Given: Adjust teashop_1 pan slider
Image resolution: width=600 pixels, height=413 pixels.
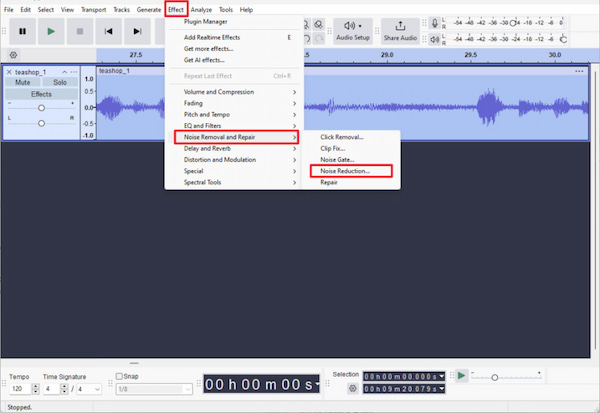Looking at the screenshot, I should [x=41, y=123].
